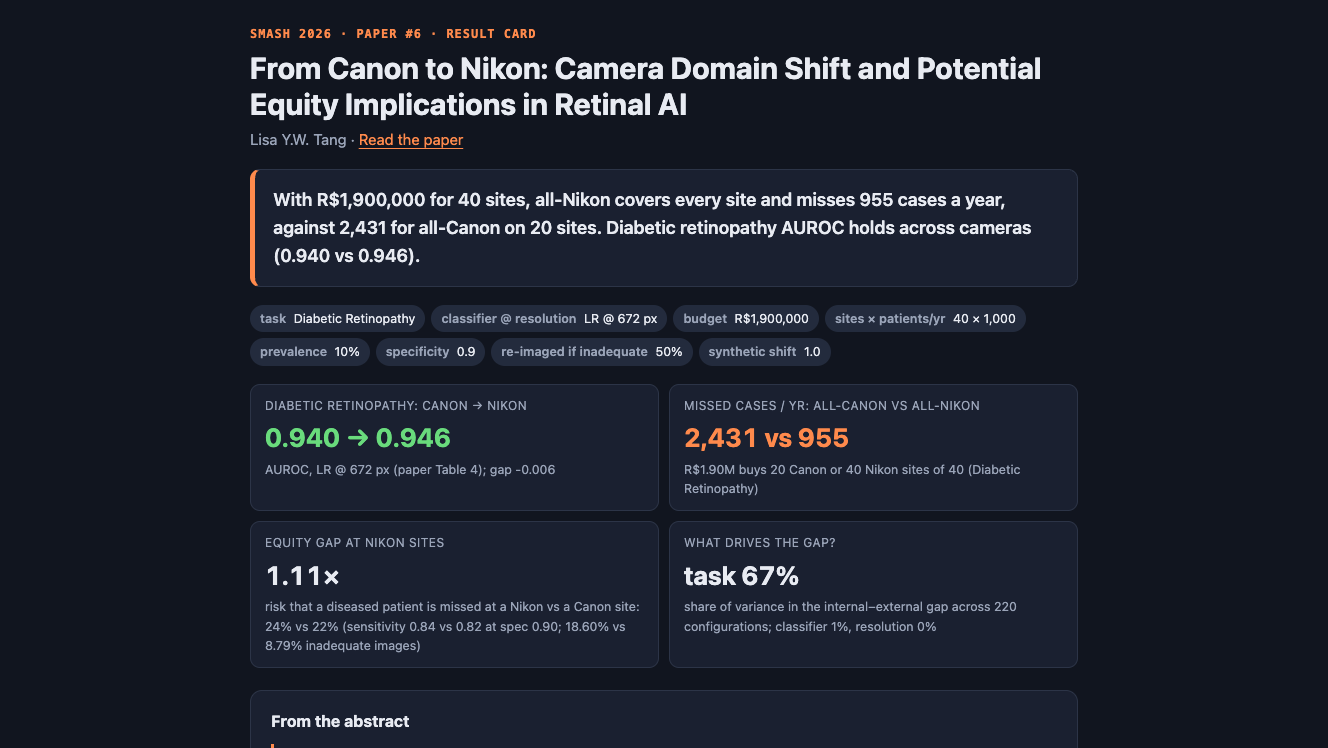Click the "From the abstract" heading

(x=340, y=721)
